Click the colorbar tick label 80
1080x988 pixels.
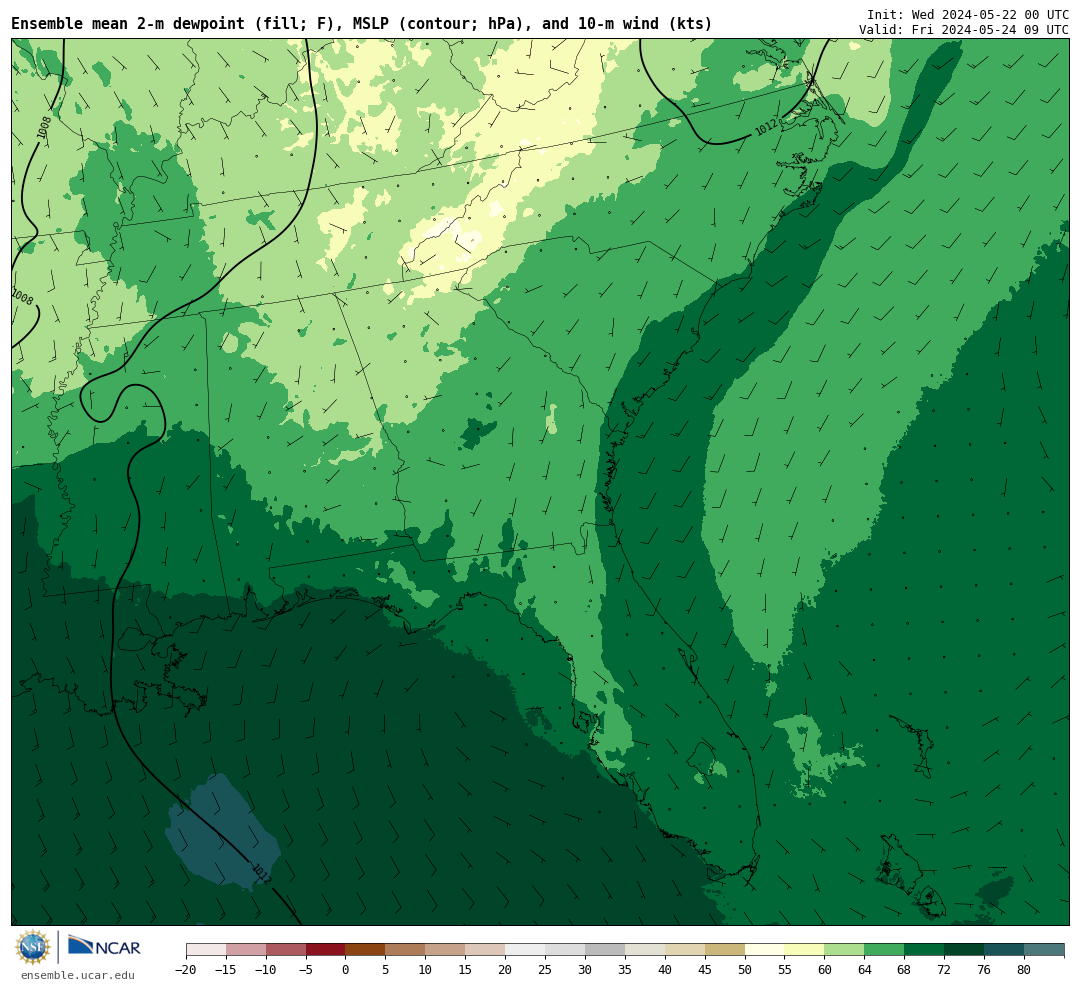tap(1025, 970)
